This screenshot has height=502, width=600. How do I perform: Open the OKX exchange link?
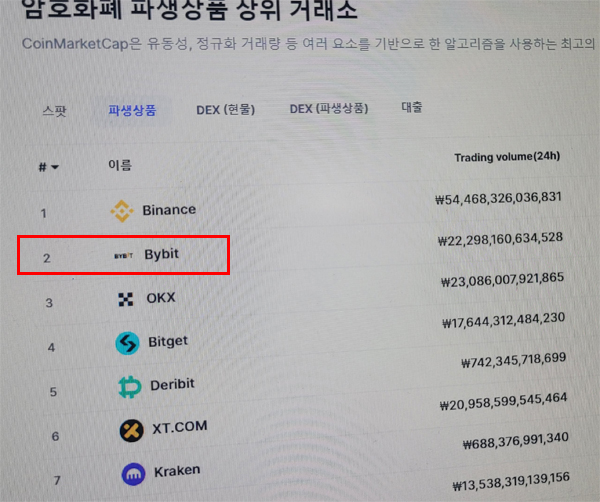click(161, 298)
